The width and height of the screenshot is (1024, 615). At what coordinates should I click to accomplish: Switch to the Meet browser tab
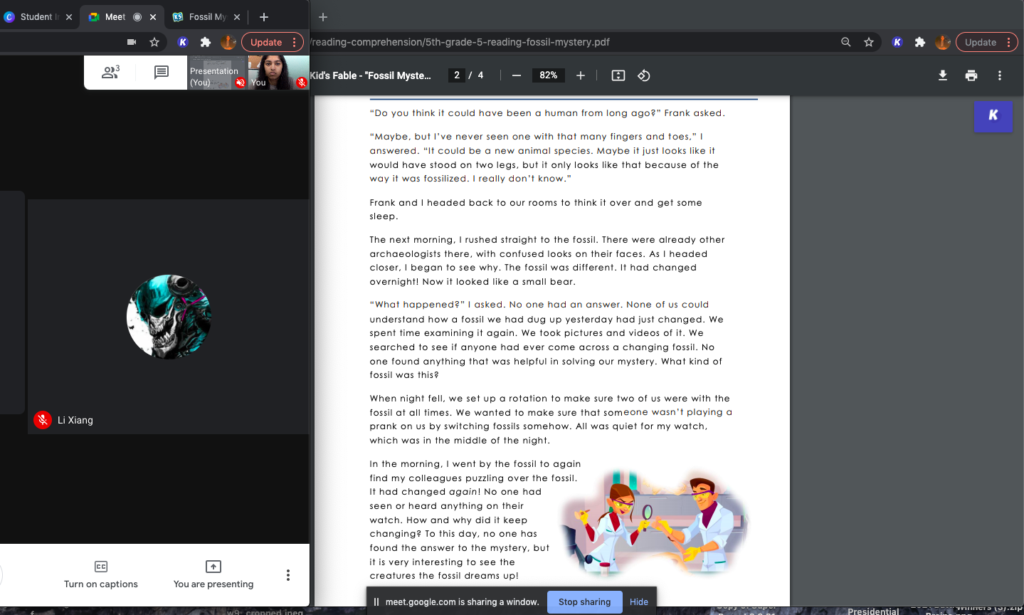115,17
